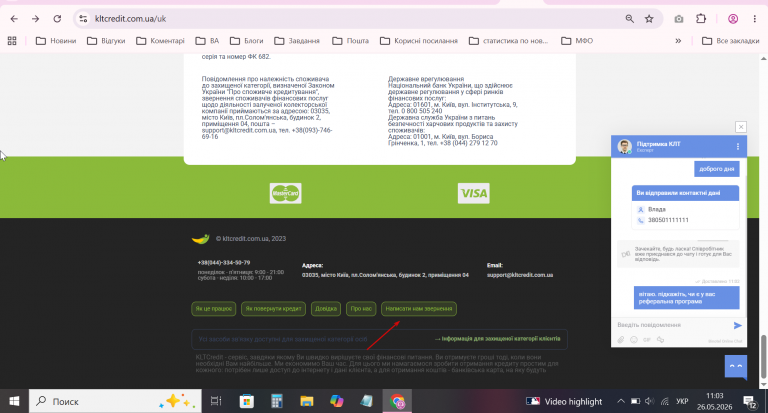768x413 pixels.
Task: Open the Блоги bookmark folder
Action: (246, 41)
